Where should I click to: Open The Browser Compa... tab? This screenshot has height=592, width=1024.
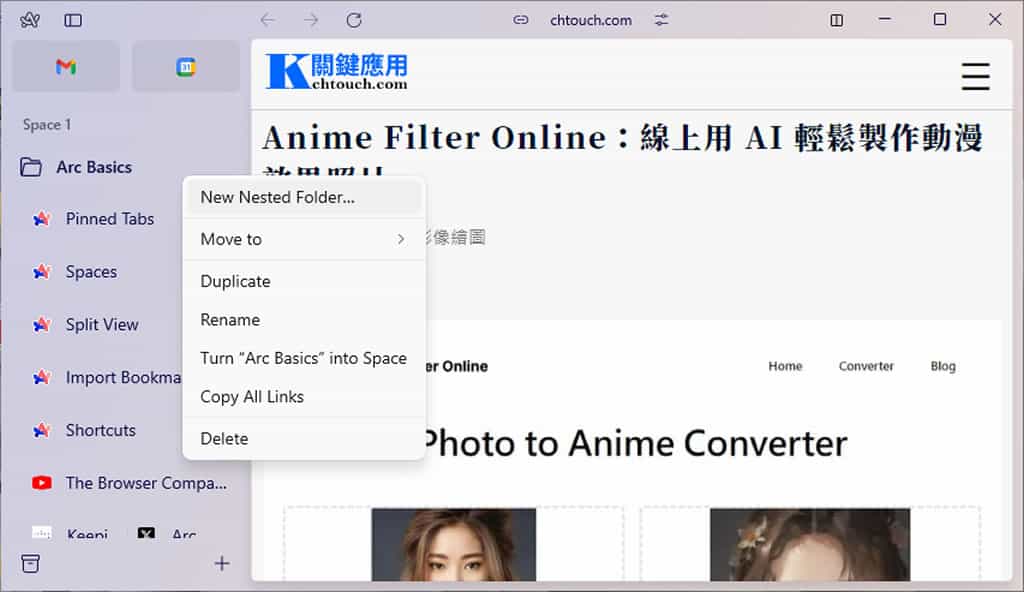[146, 483]
